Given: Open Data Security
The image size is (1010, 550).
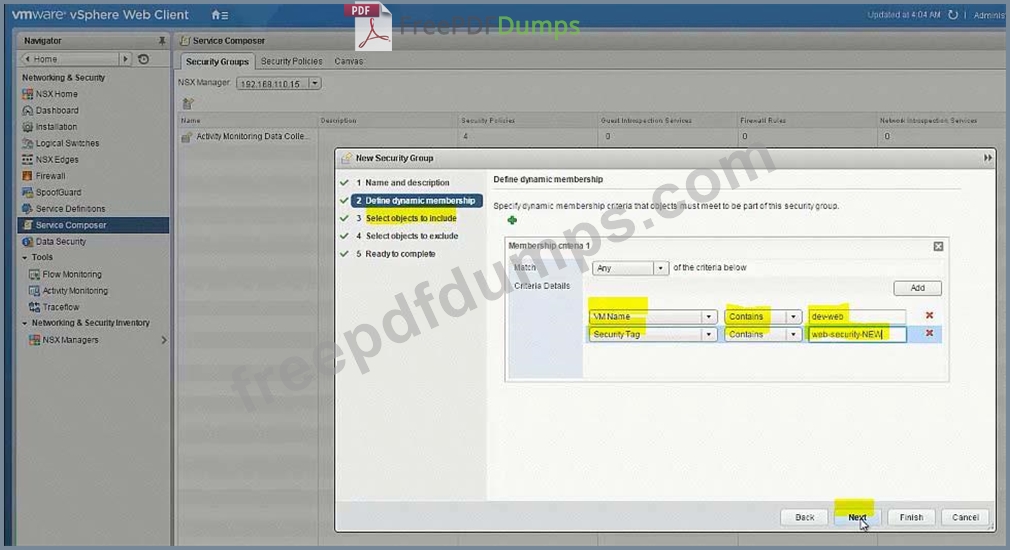Looking at the screenshot, I should pos(61,242).
